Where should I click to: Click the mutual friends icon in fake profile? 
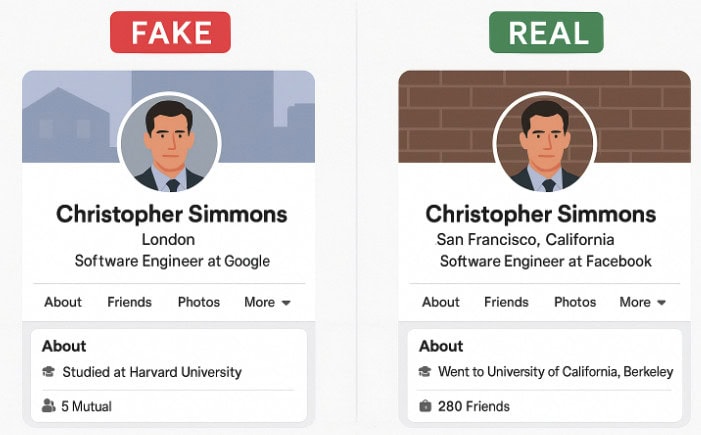coord(48,406)
